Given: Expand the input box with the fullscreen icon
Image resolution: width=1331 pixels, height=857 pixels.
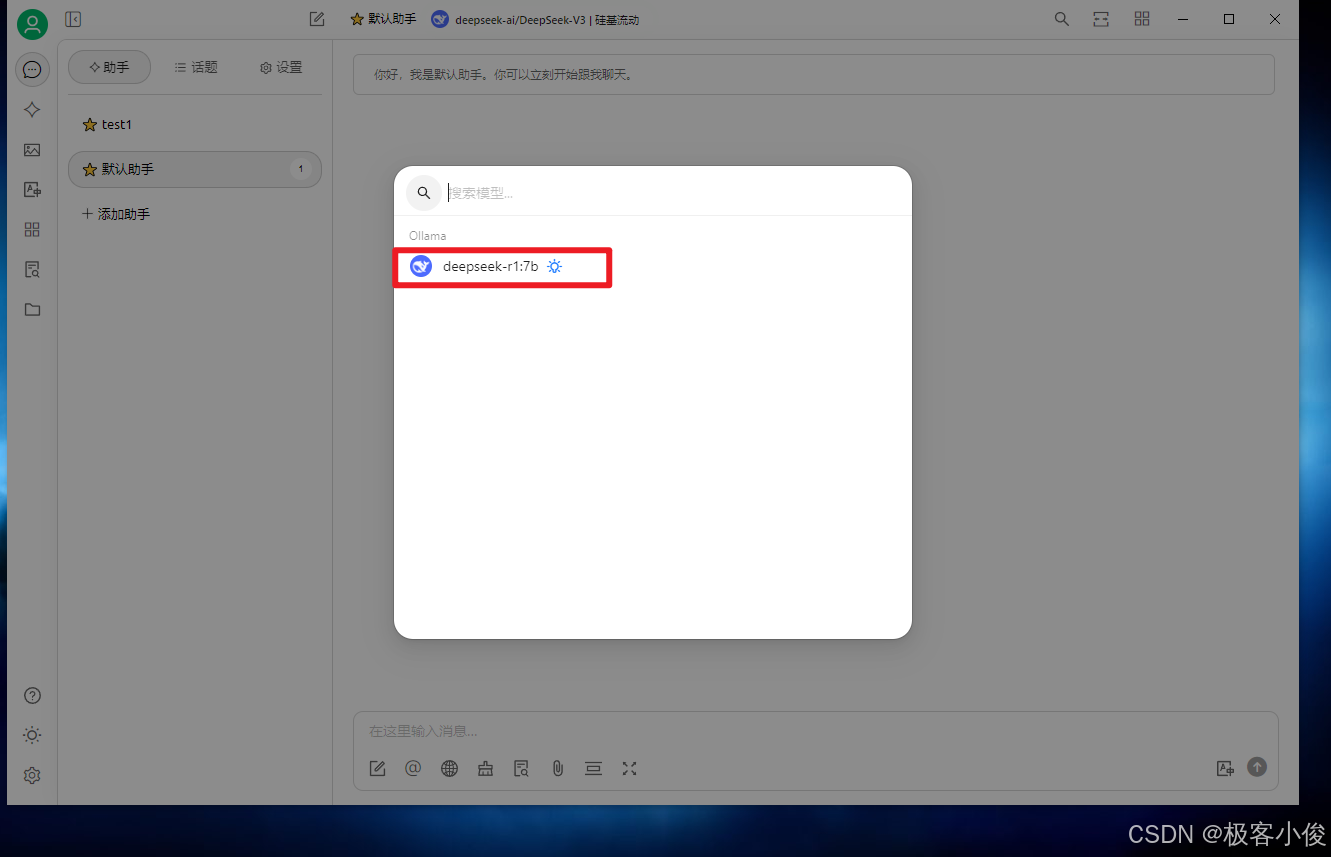Looking at the screenshot, I should [x=629, y=768].
